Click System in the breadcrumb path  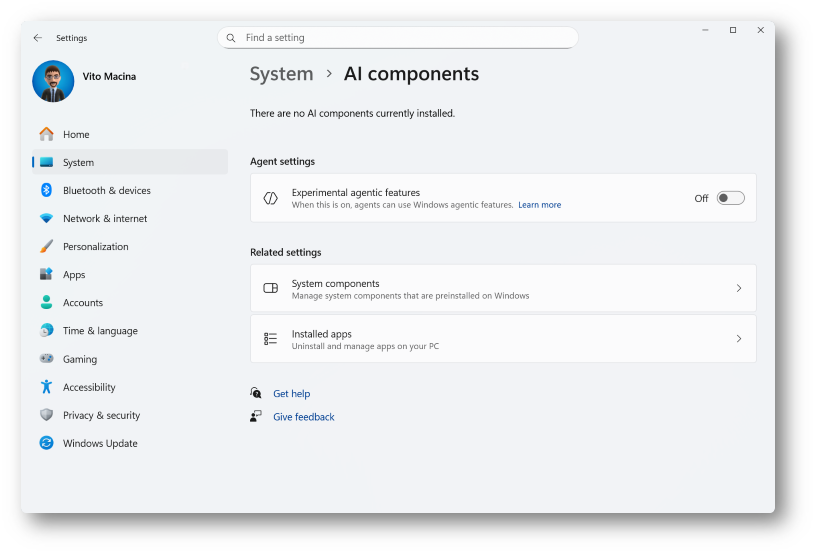(x=281, y=74)
